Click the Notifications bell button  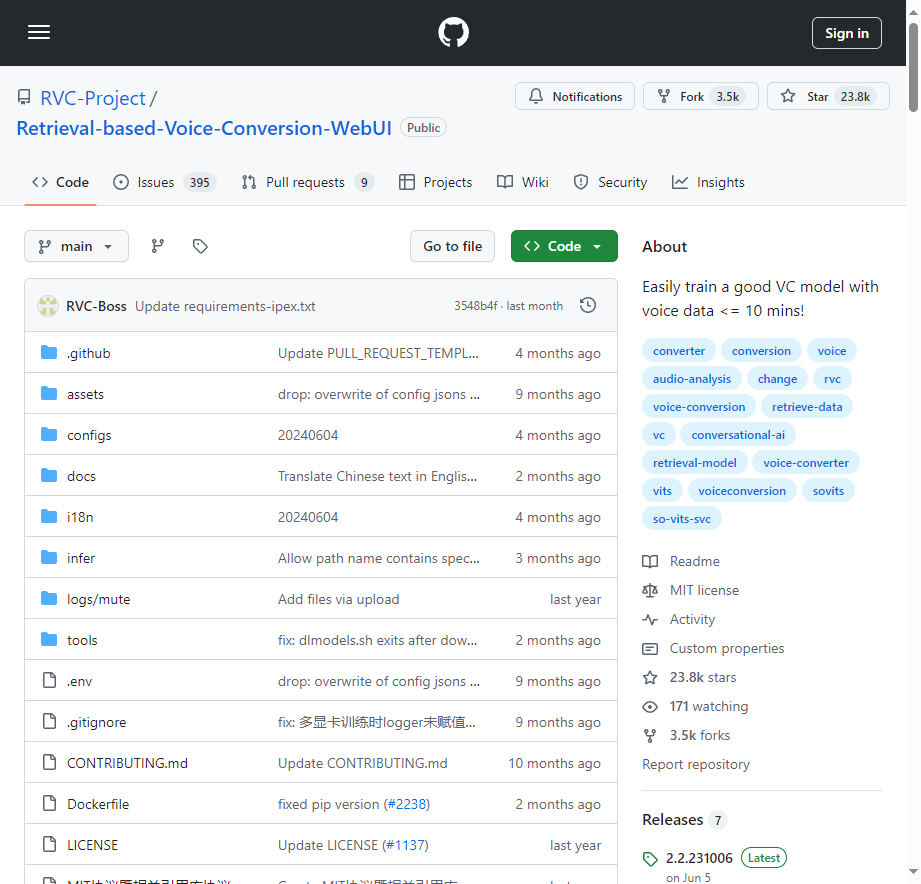pyautogui.click(x=574, y=96)
